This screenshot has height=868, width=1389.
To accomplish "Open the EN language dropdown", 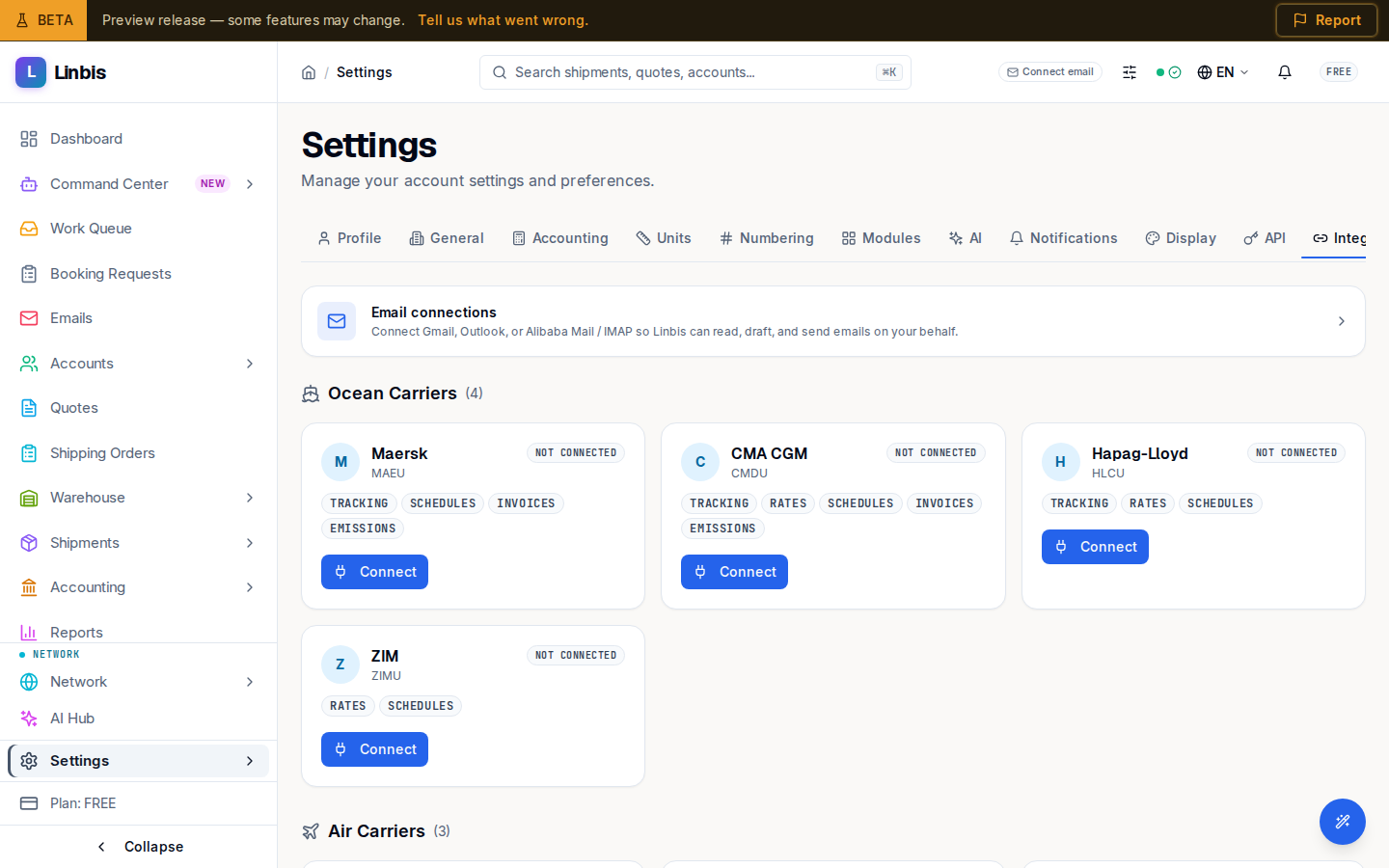I will [x=1223, y=72].
